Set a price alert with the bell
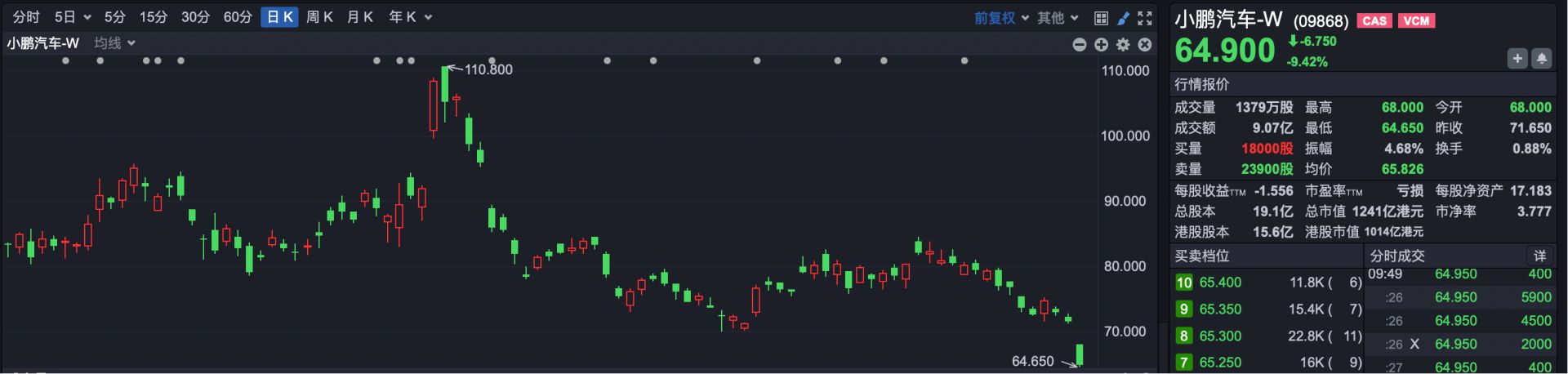The image size is (1568, 374). [1542, 58]
